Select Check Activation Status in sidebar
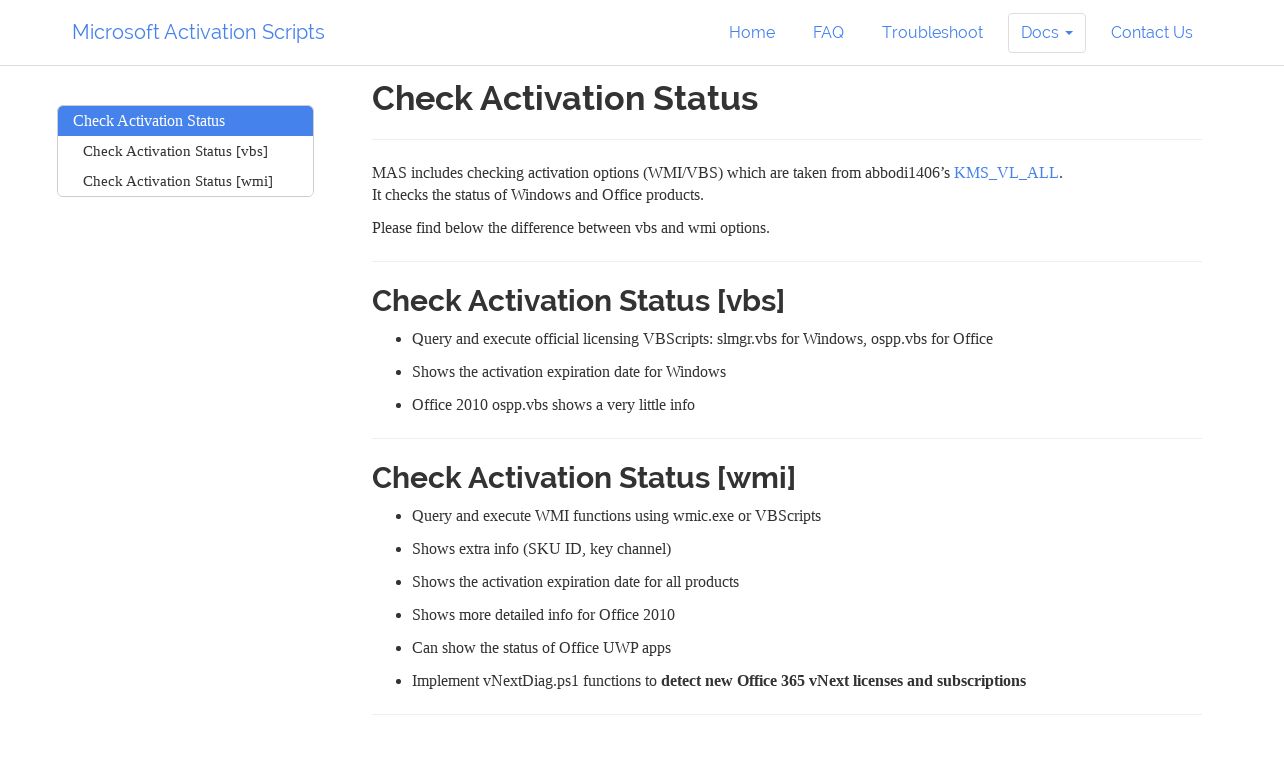Image resolution: width=1284 pixels, height=777 pixels. point(185,121)
